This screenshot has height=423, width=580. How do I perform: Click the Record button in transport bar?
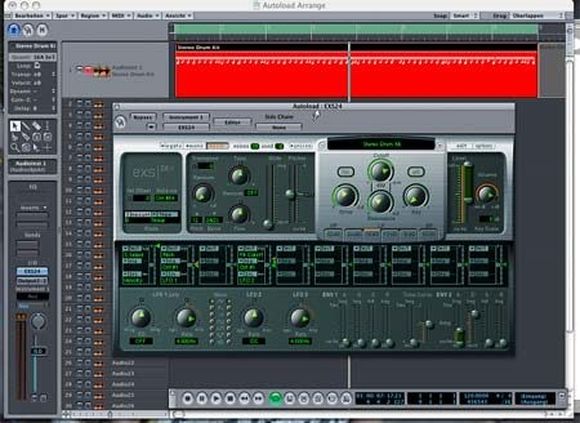188,398
